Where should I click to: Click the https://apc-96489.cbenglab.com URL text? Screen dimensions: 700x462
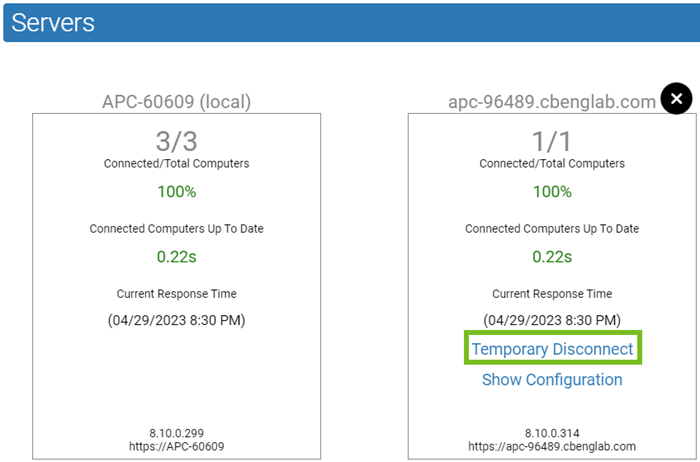coord(552,447)
